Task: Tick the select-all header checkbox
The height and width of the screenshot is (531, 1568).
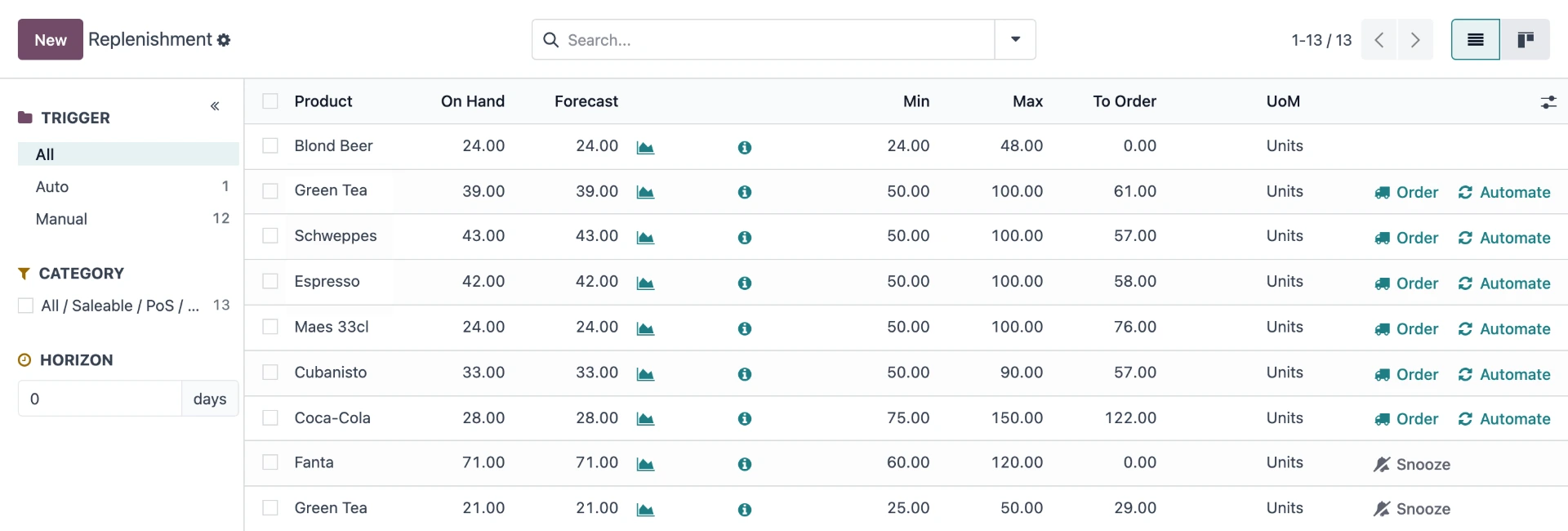Action: (270, 101)
